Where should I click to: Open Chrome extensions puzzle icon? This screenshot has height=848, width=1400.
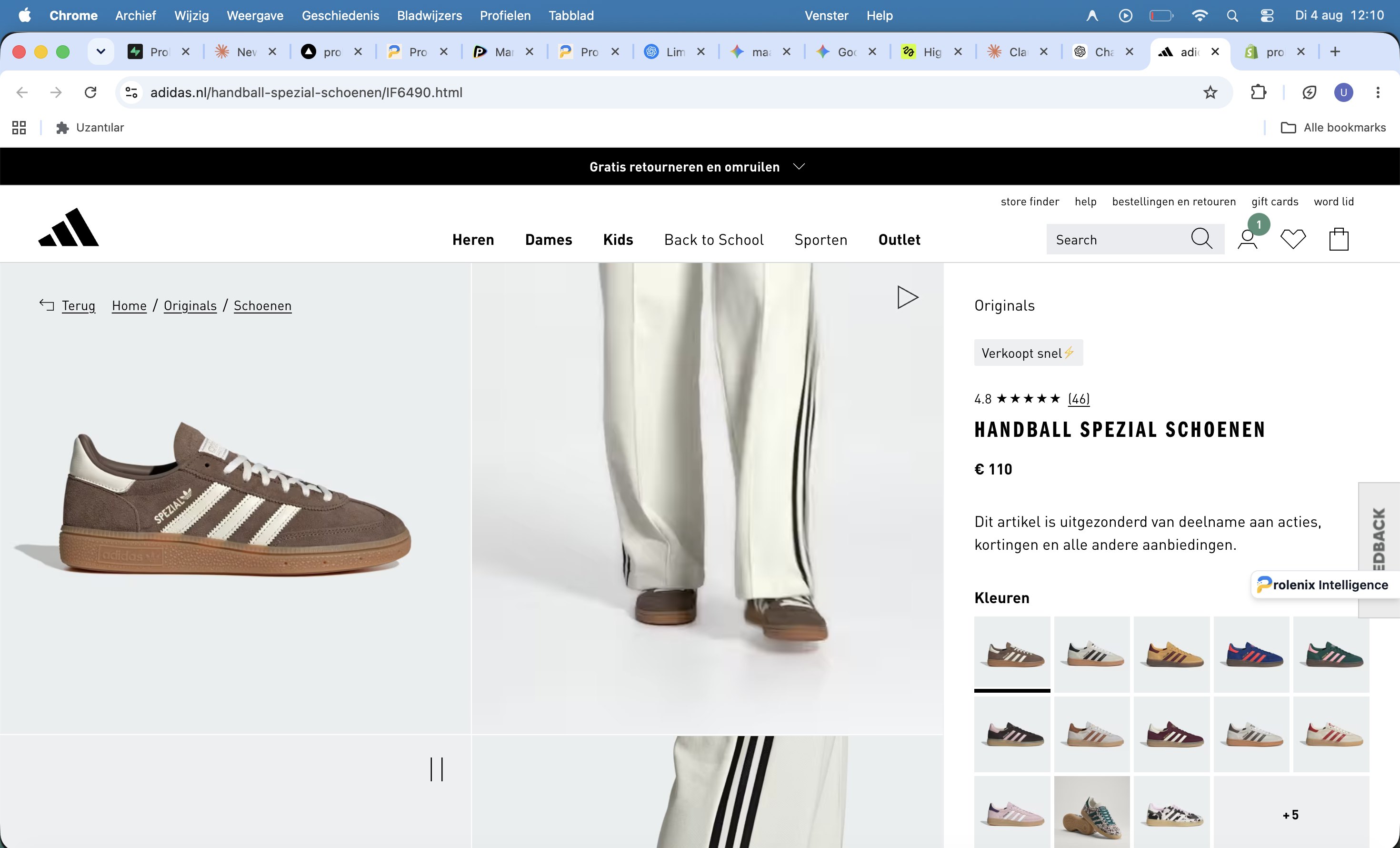point(1259,92)
